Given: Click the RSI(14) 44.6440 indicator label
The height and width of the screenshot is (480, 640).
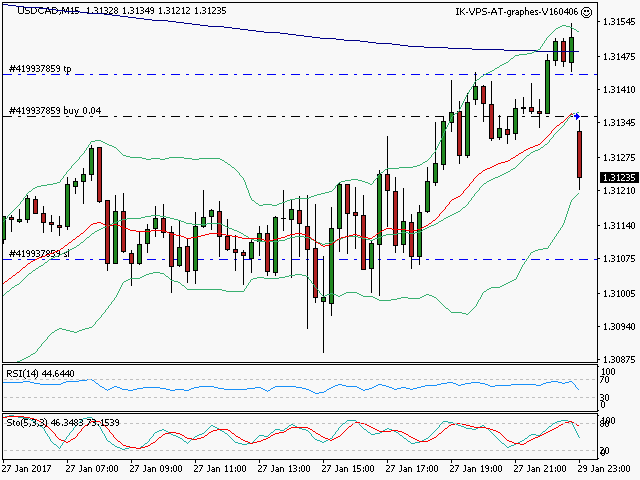Looking at the screenshot, I should (40, 373).
